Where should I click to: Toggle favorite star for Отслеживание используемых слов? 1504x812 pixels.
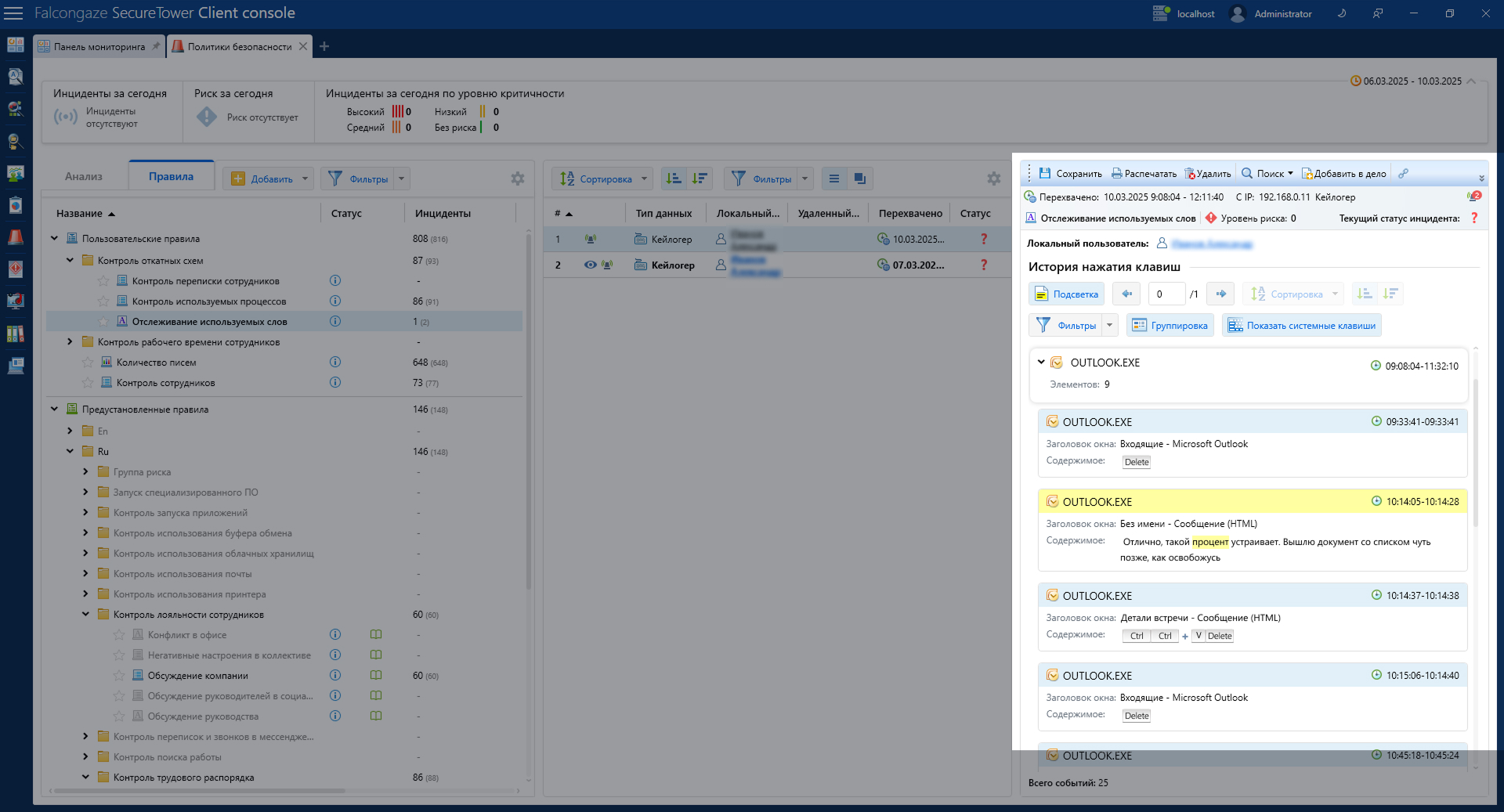103,321
